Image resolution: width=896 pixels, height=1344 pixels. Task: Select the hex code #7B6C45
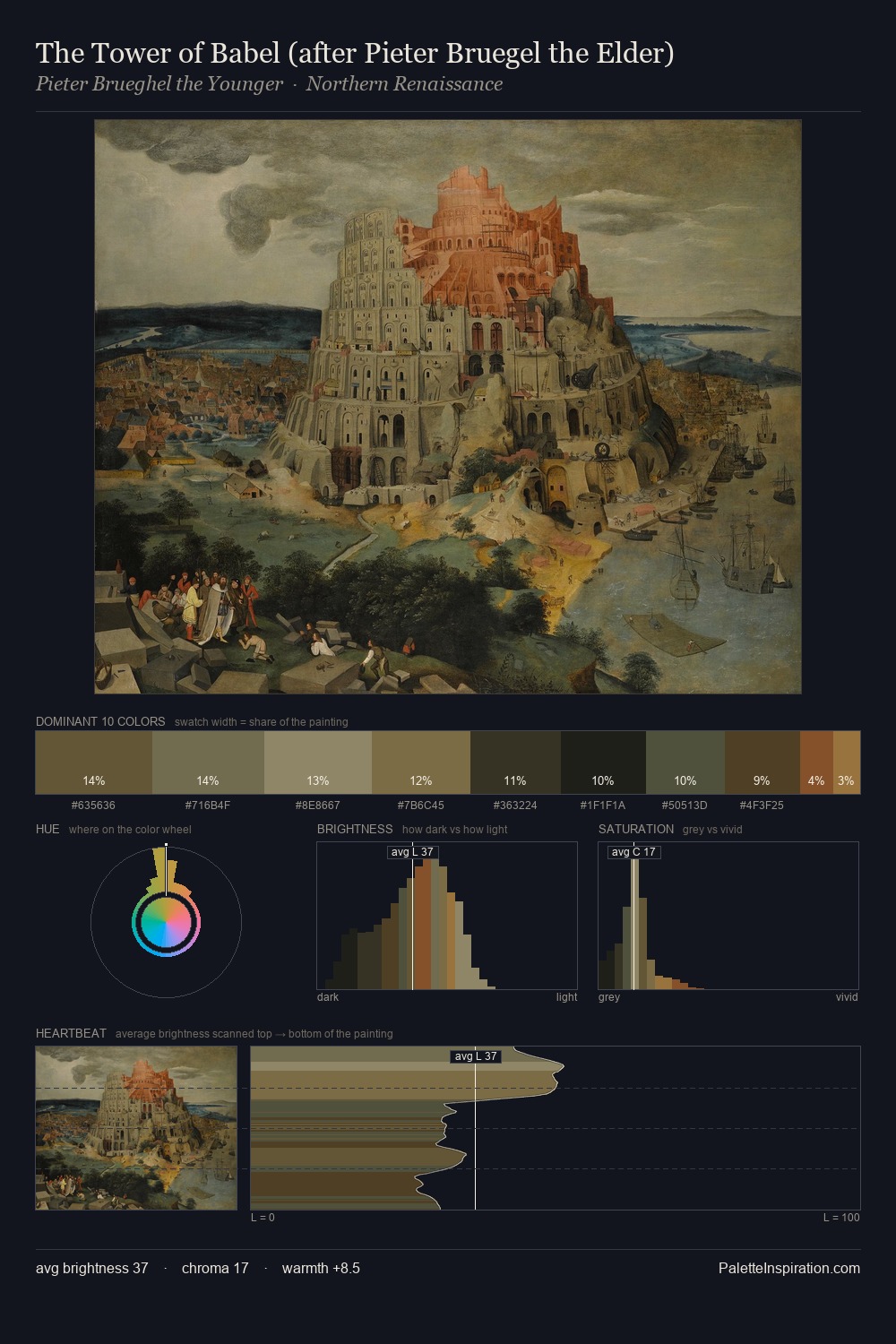(x=421, y=806)
